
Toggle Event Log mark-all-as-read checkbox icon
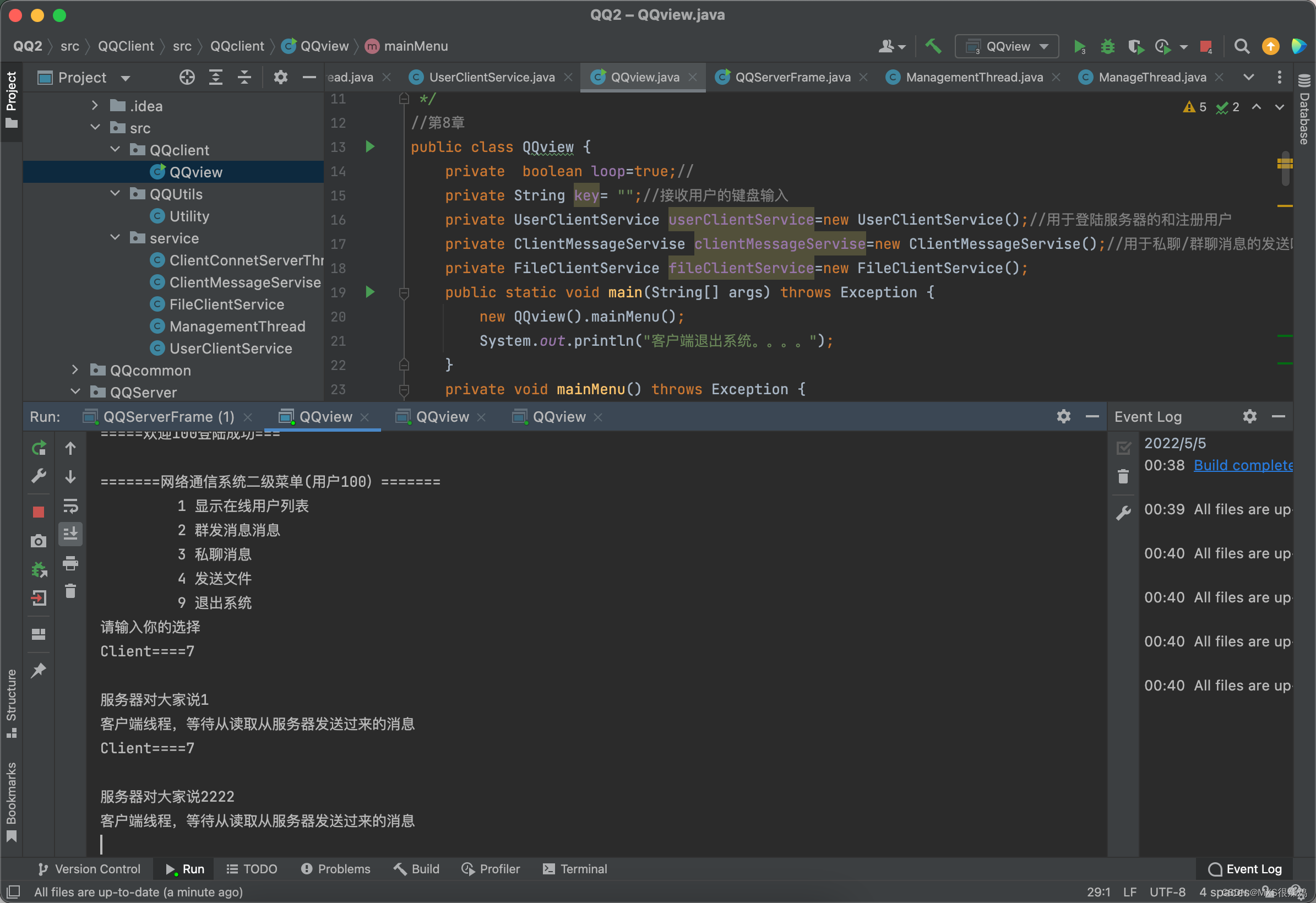(1123, 448)
